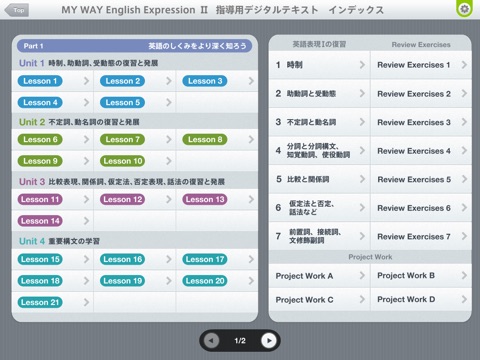Select Lesson 8 in Unit 2
480x360 pixels.
pos(205,139)
